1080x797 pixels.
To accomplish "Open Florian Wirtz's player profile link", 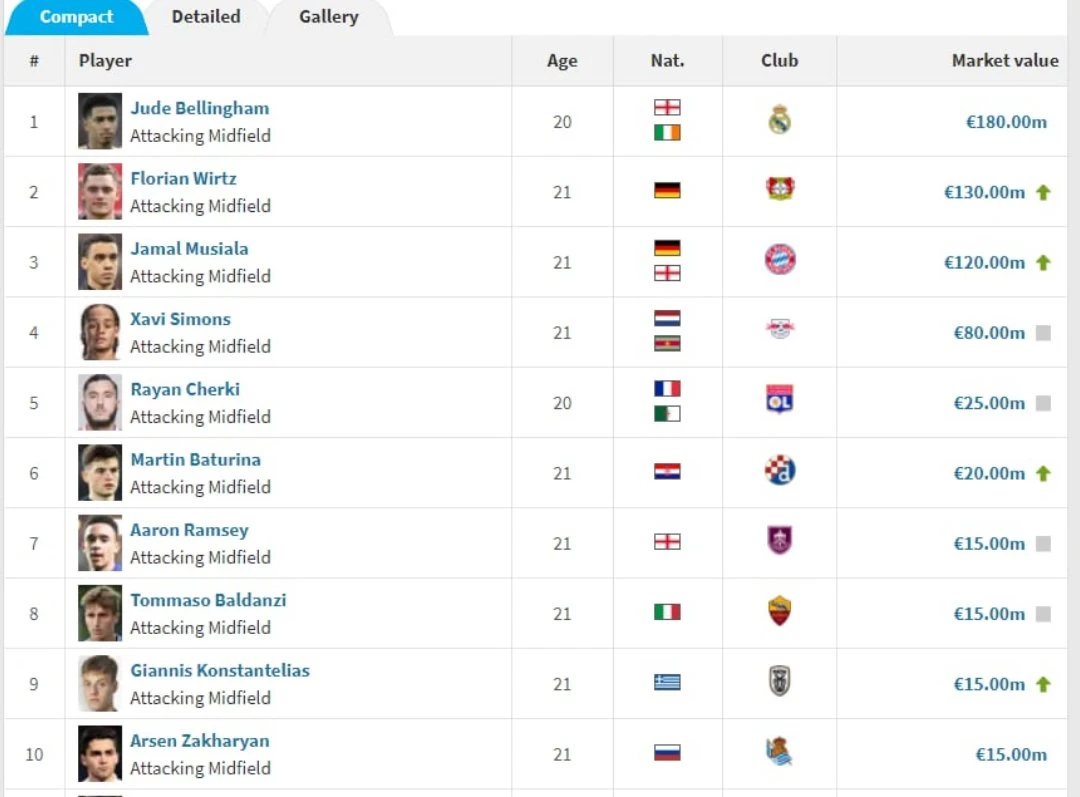I will [183, 179].
